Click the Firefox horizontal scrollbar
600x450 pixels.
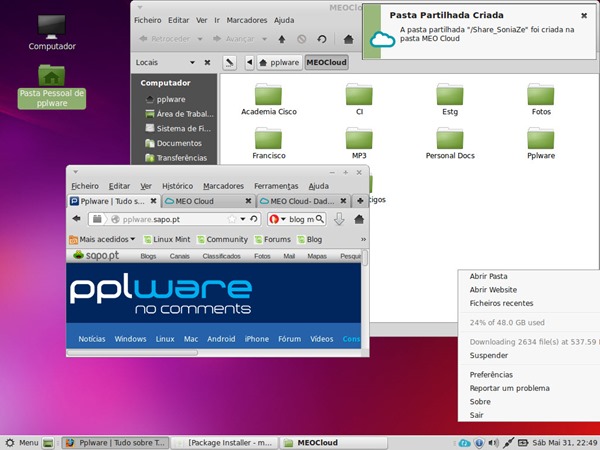click(132, 352)
